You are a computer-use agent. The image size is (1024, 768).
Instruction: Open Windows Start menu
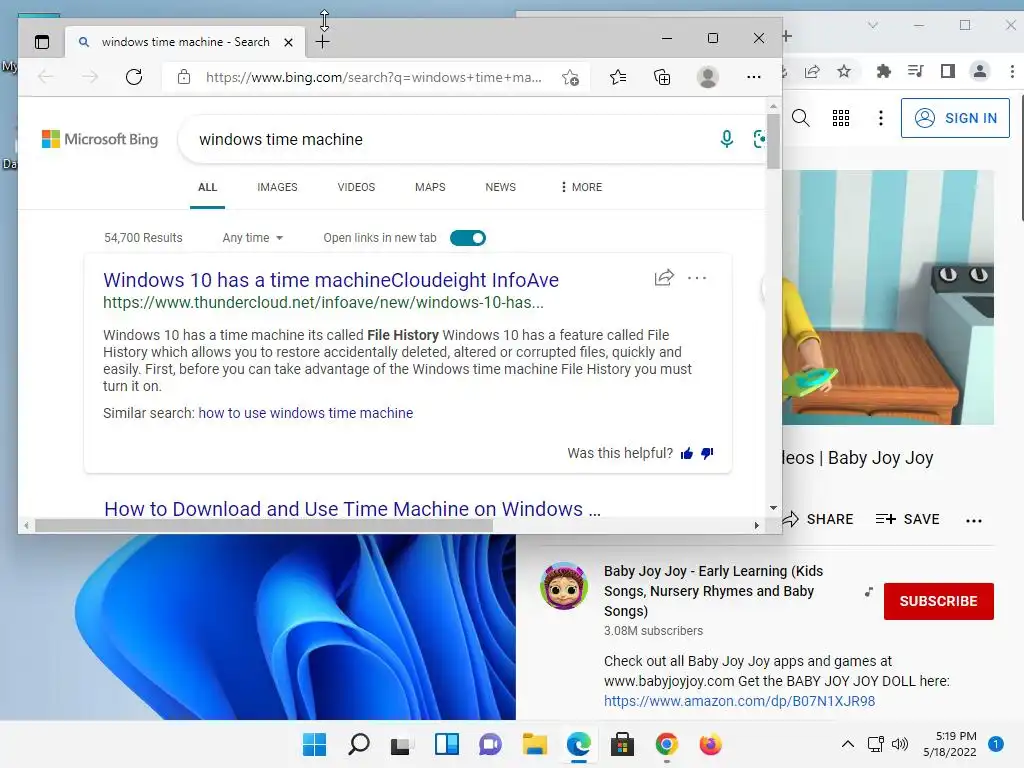tap(314, 744)
